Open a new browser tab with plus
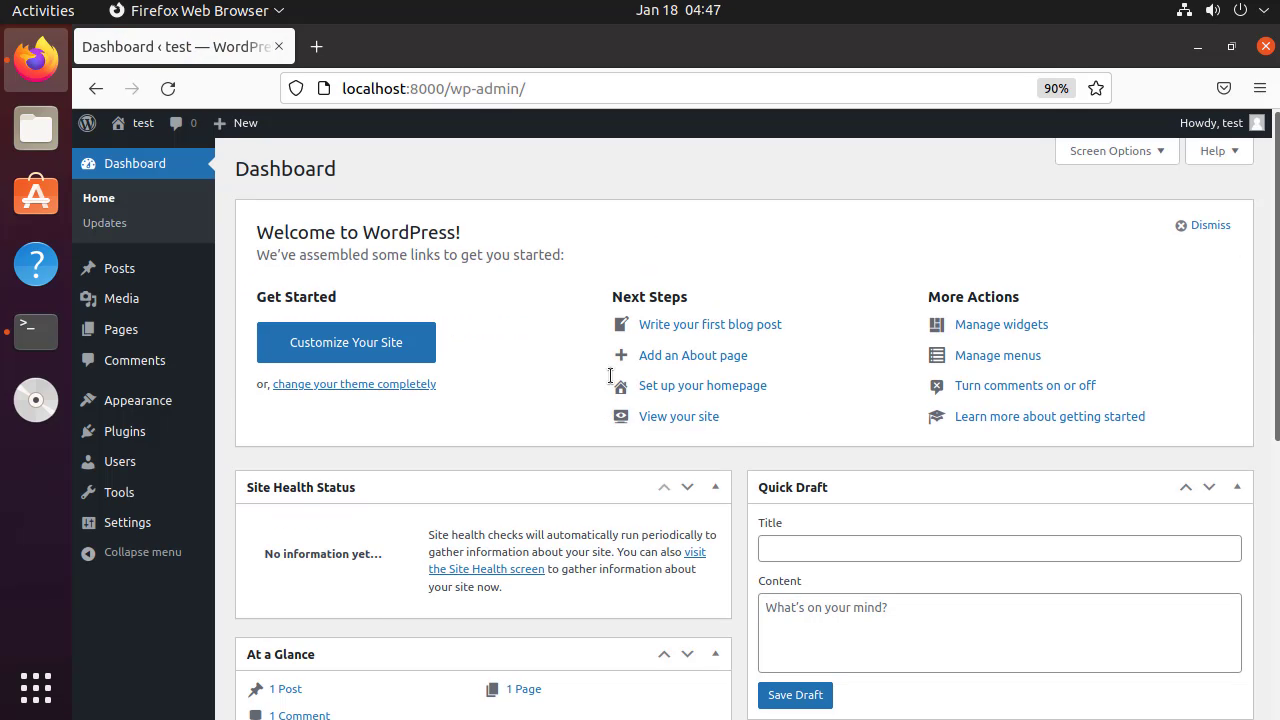The height and width of the screenshot is (720, 1280). click(316, 46)
